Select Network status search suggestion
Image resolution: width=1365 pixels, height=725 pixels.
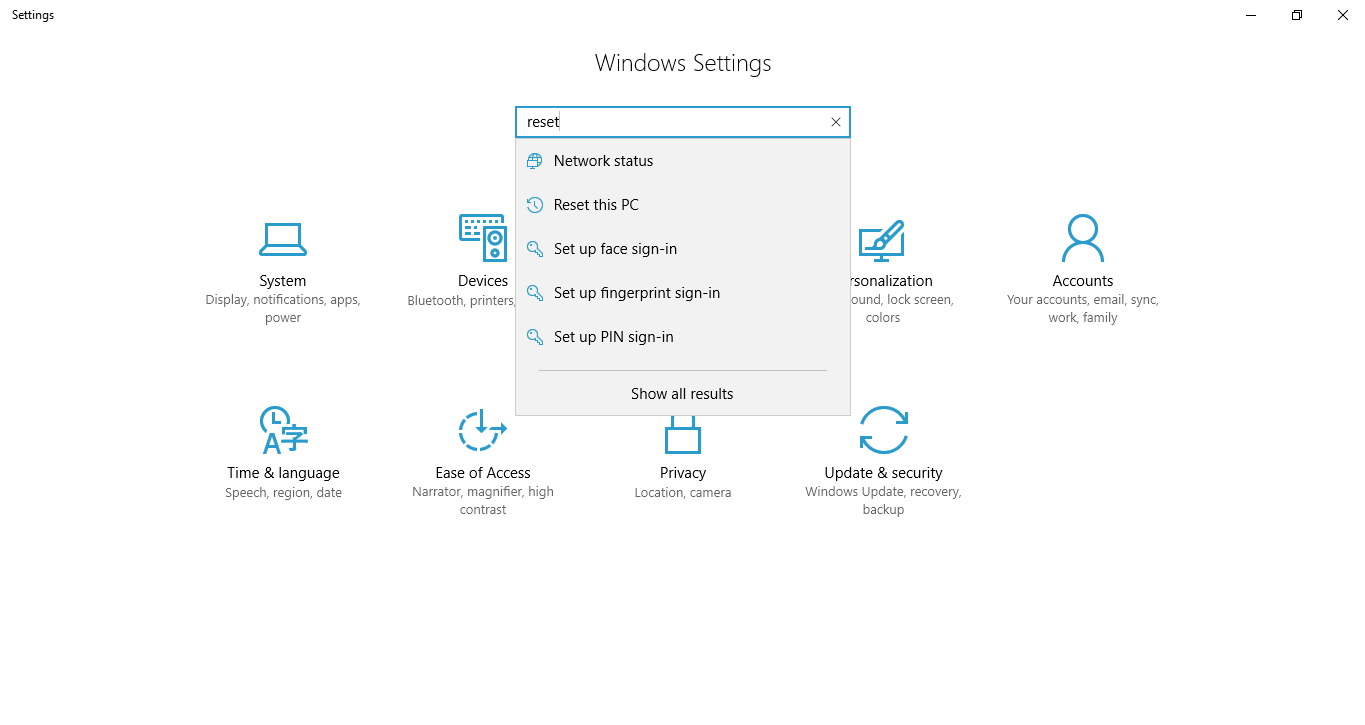pos(683,161)
